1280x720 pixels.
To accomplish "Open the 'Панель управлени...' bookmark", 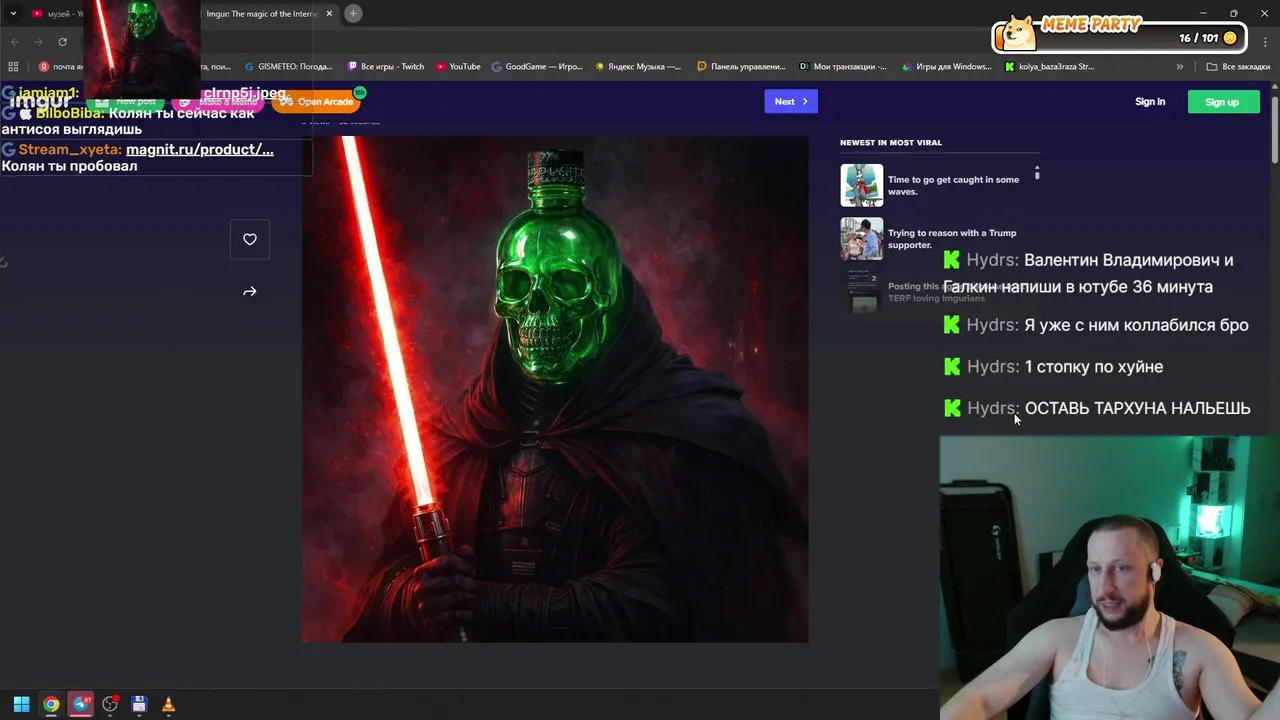I will tap(741, 67).
